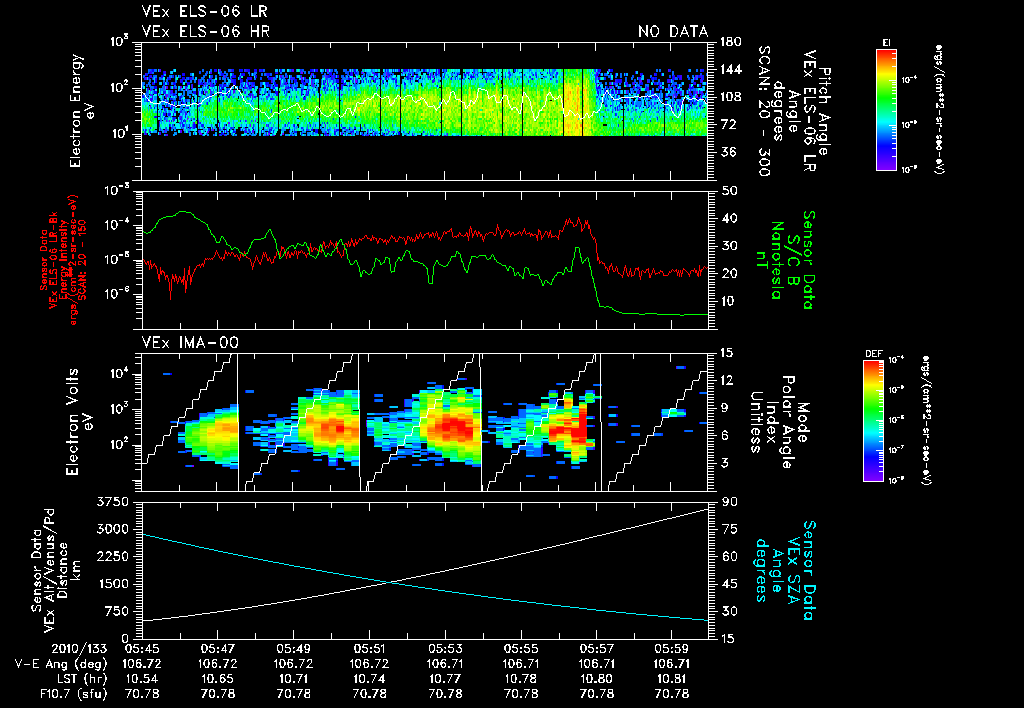Click the 2250 altitude axis tick

pos(113,556)
